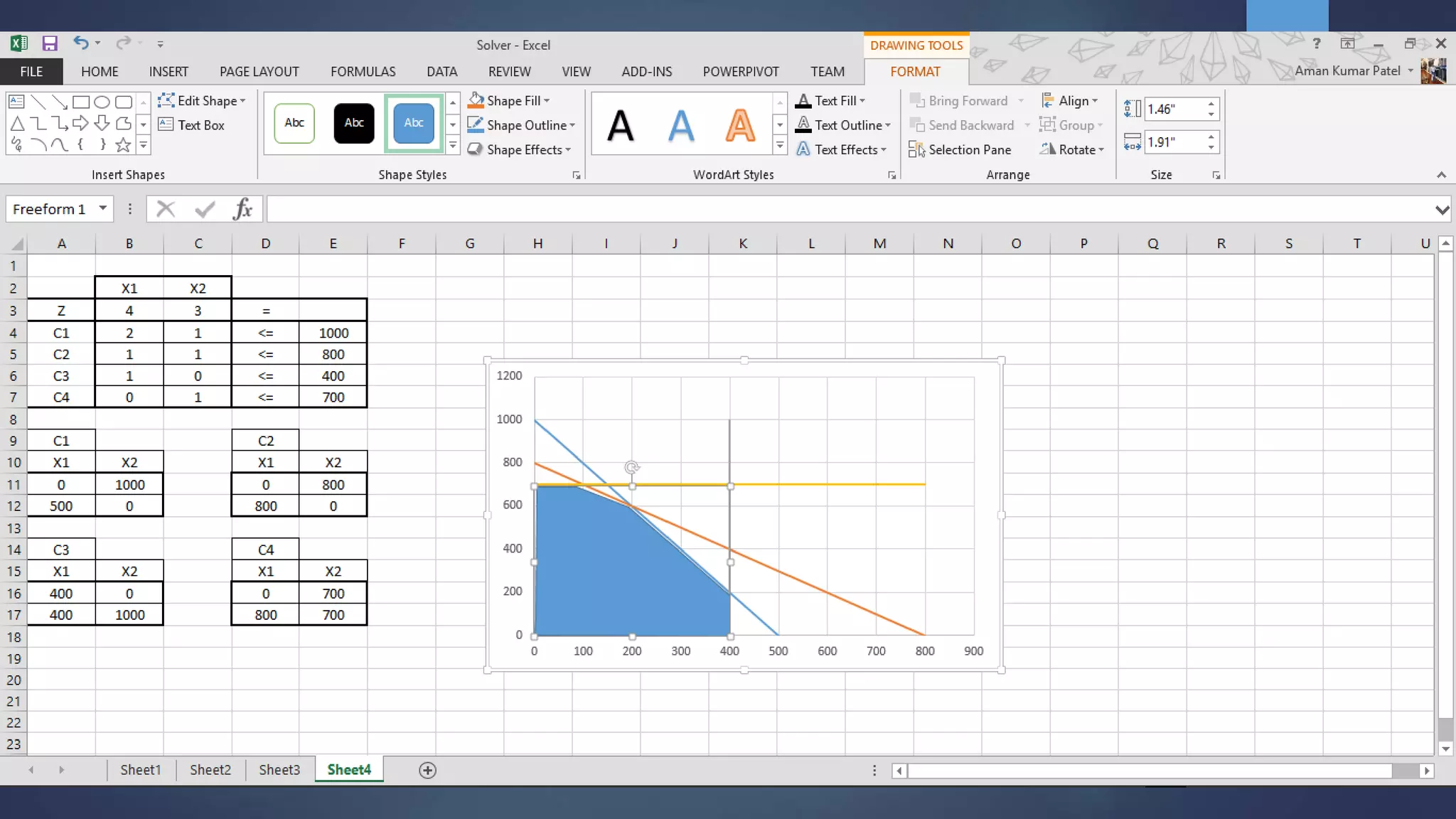Open the Shape Fill dropdown

[546, 101]
